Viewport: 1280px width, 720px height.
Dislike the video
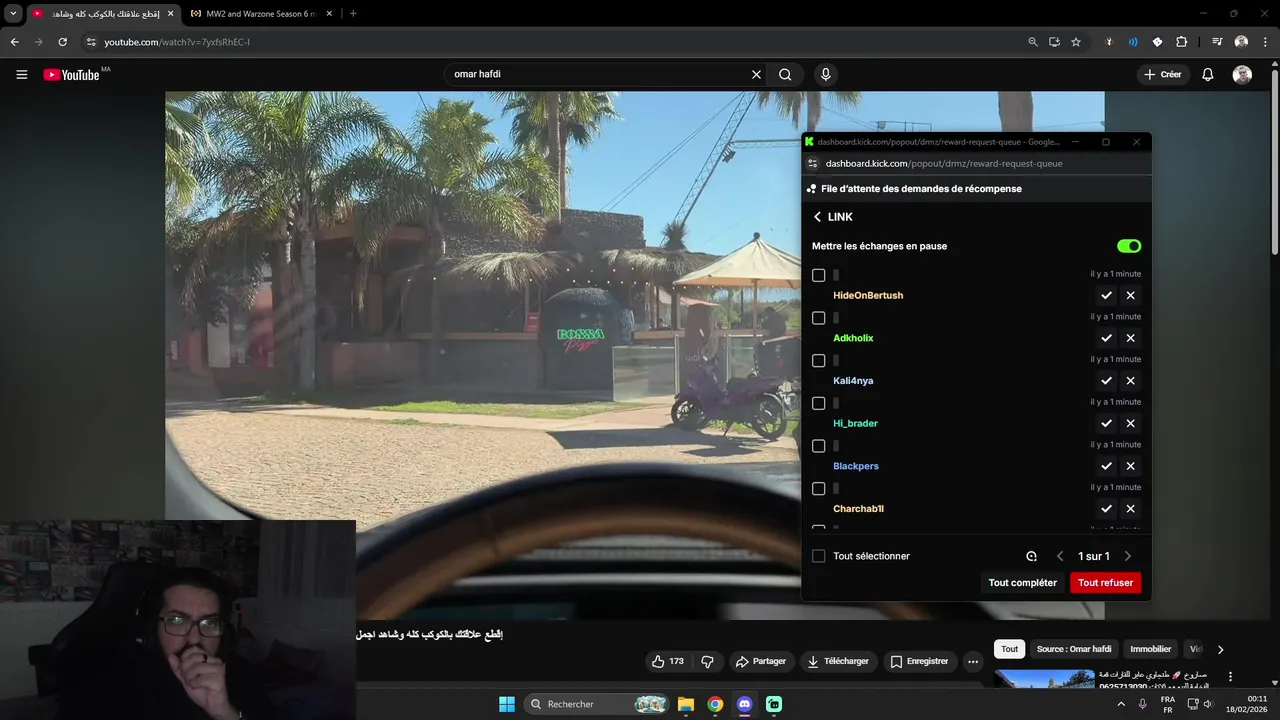tap(708, 661)
